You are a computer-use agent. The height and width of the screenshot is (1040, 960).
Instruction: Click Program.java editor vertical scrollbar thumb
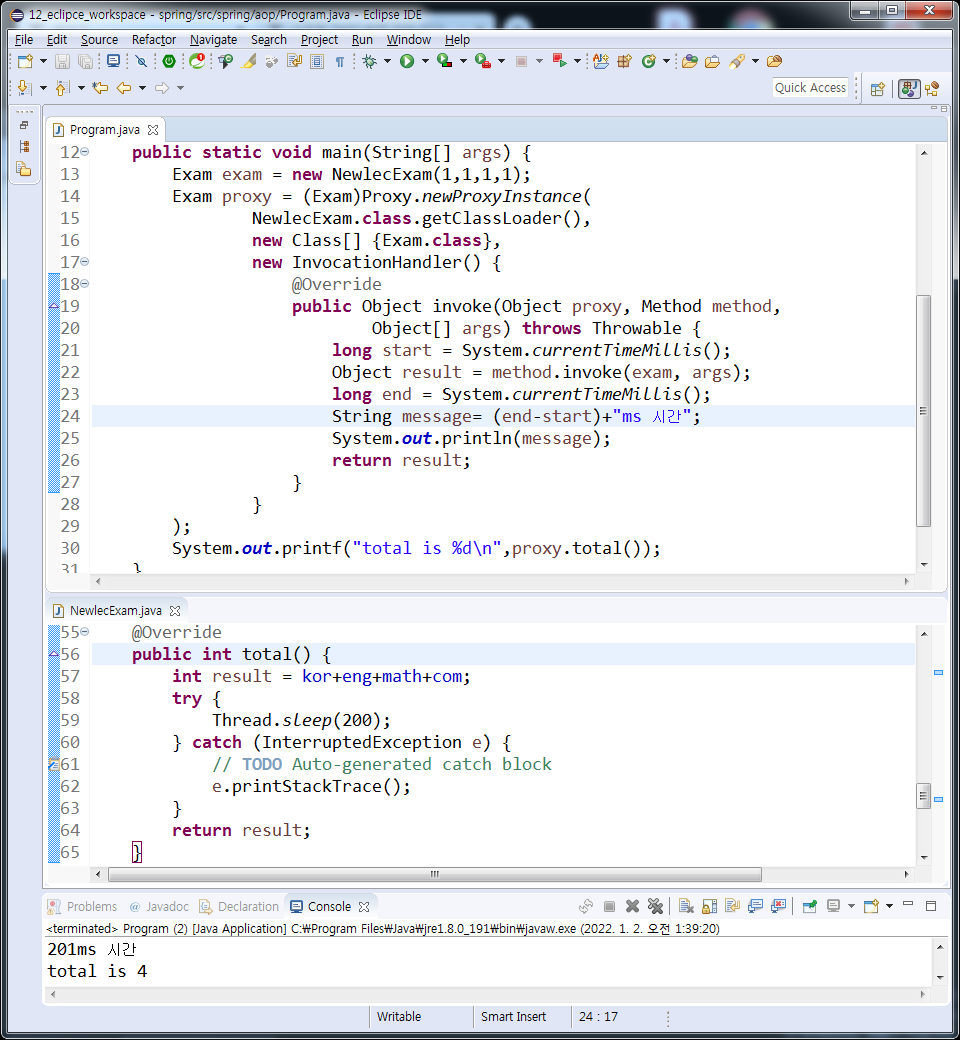[923, 411]
